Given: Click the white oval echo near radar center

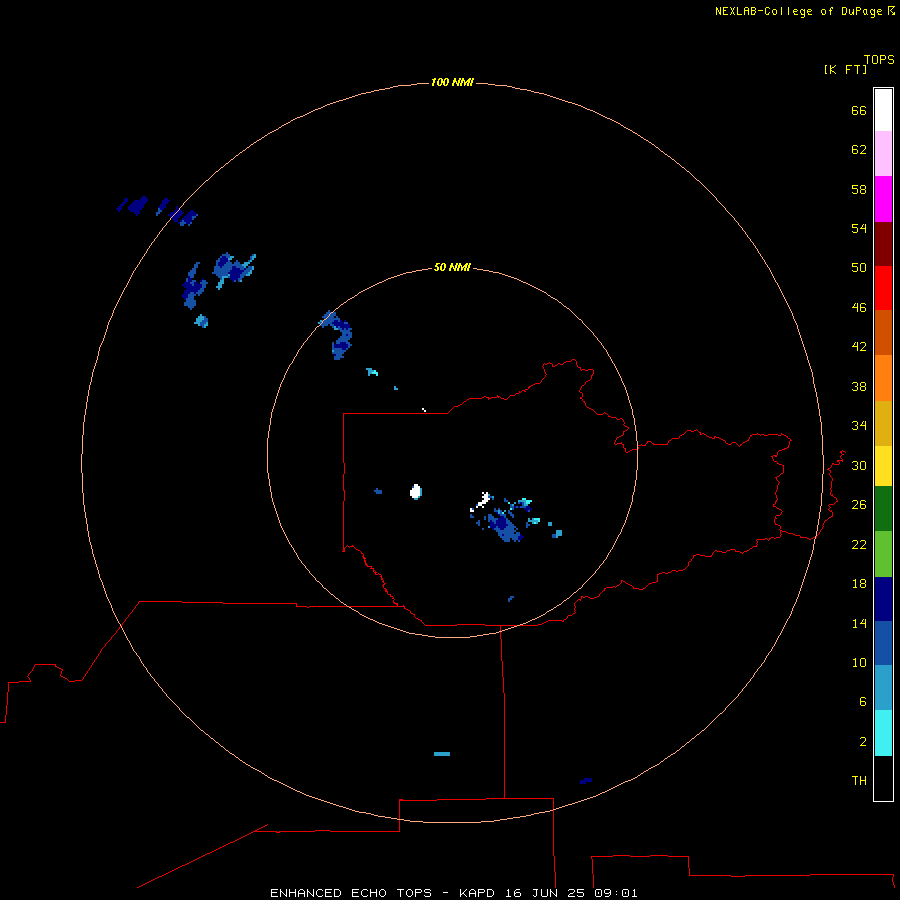Looking at the screenshot, I should [x=416, y=492].
